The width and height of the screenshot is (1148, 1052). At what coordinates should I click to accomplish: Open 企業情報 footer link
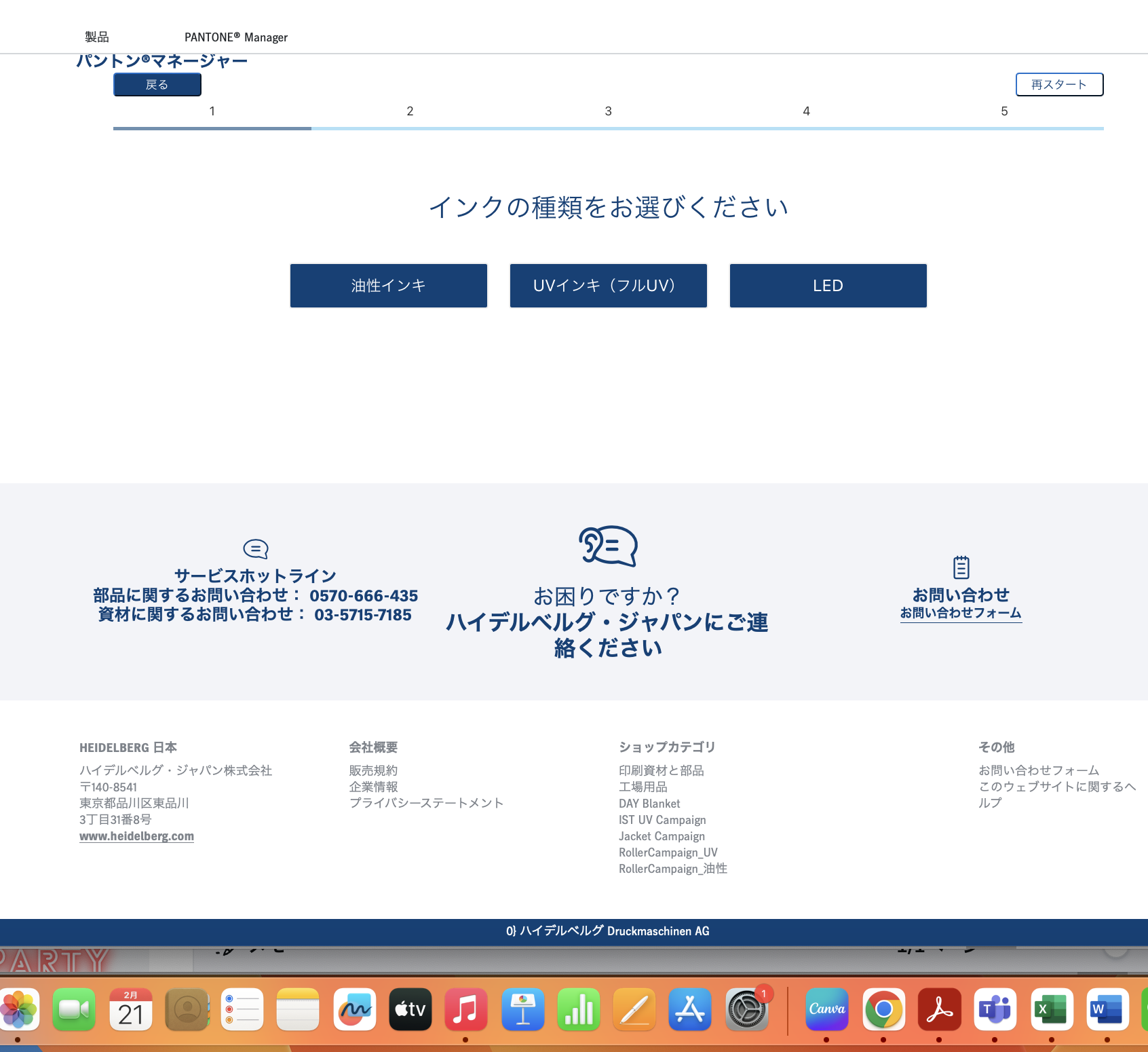click(373, 787)
